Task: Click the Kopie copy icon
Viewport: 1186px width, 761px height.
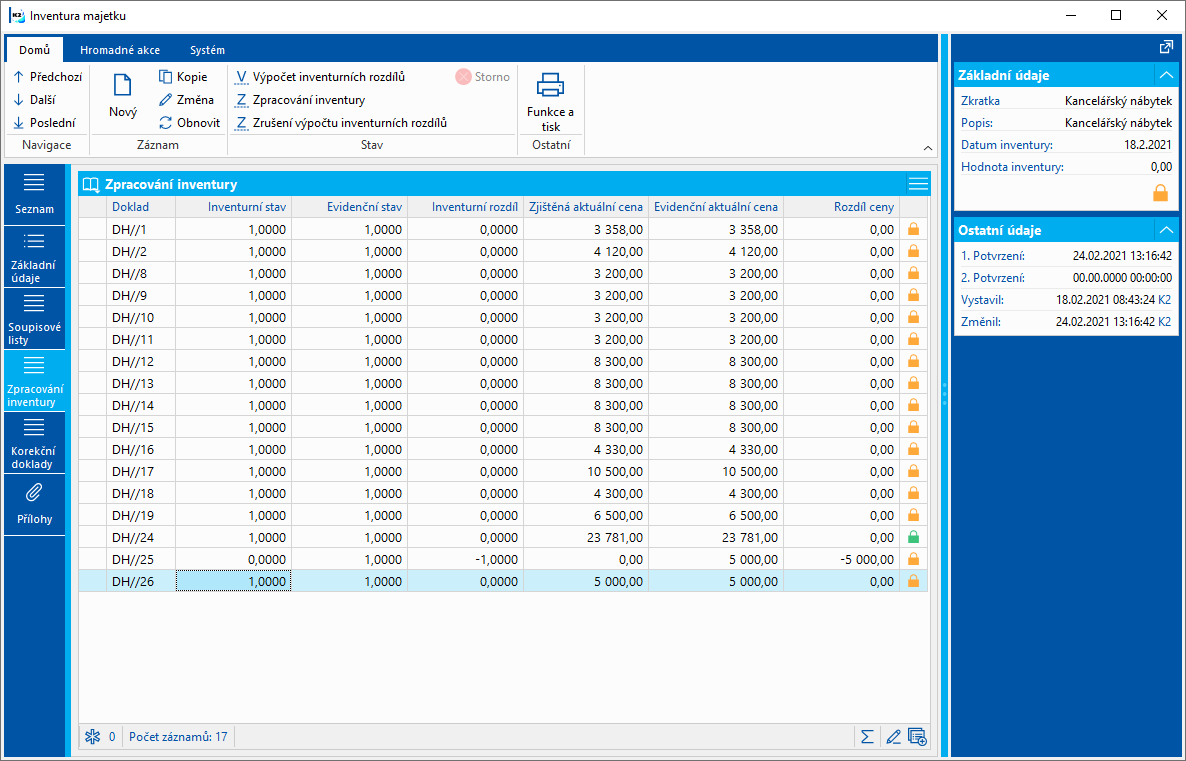Action: [166, 77]
